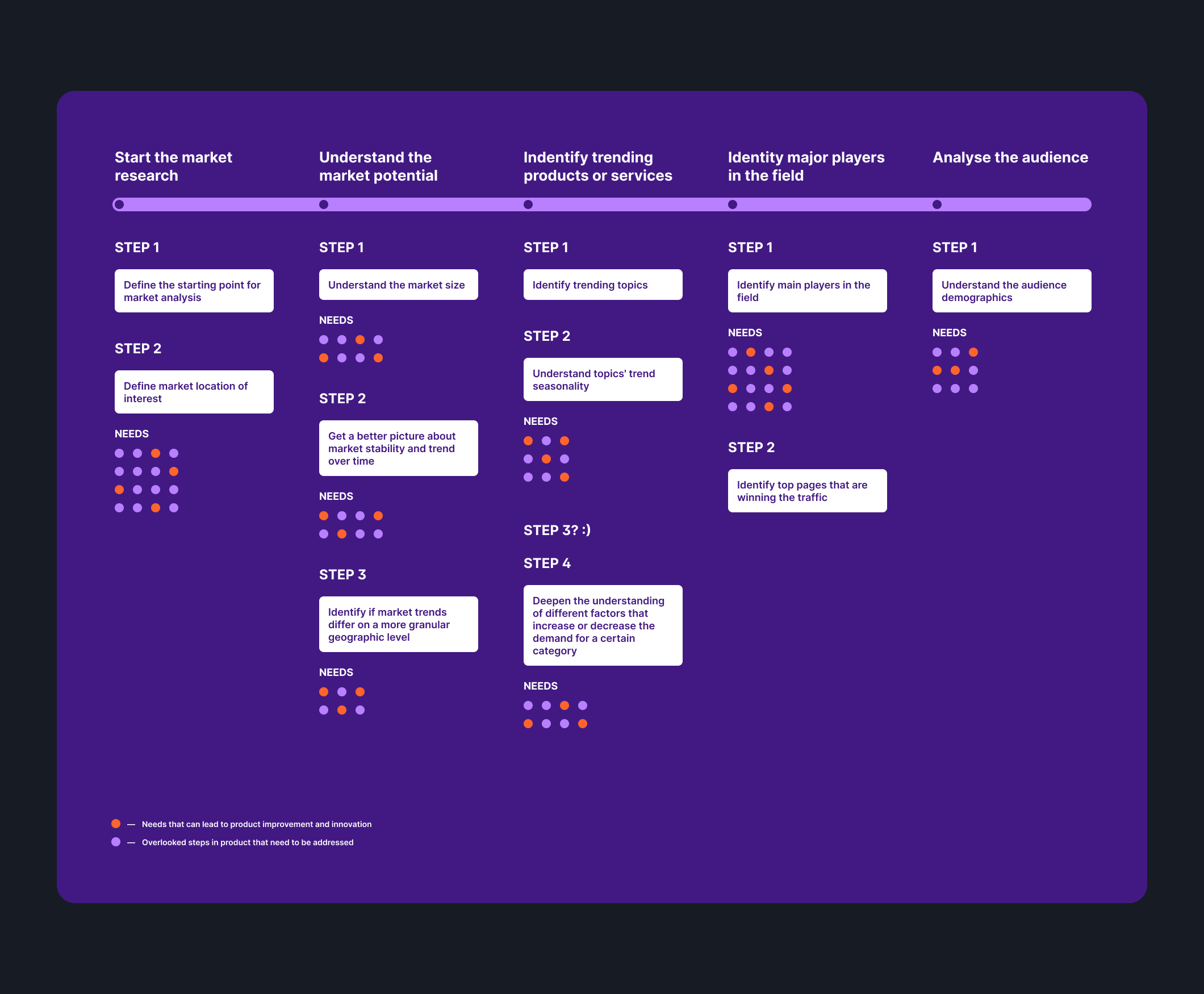Click the orange dot in the legend
The image size is (1204, 994).
point(116,824)
